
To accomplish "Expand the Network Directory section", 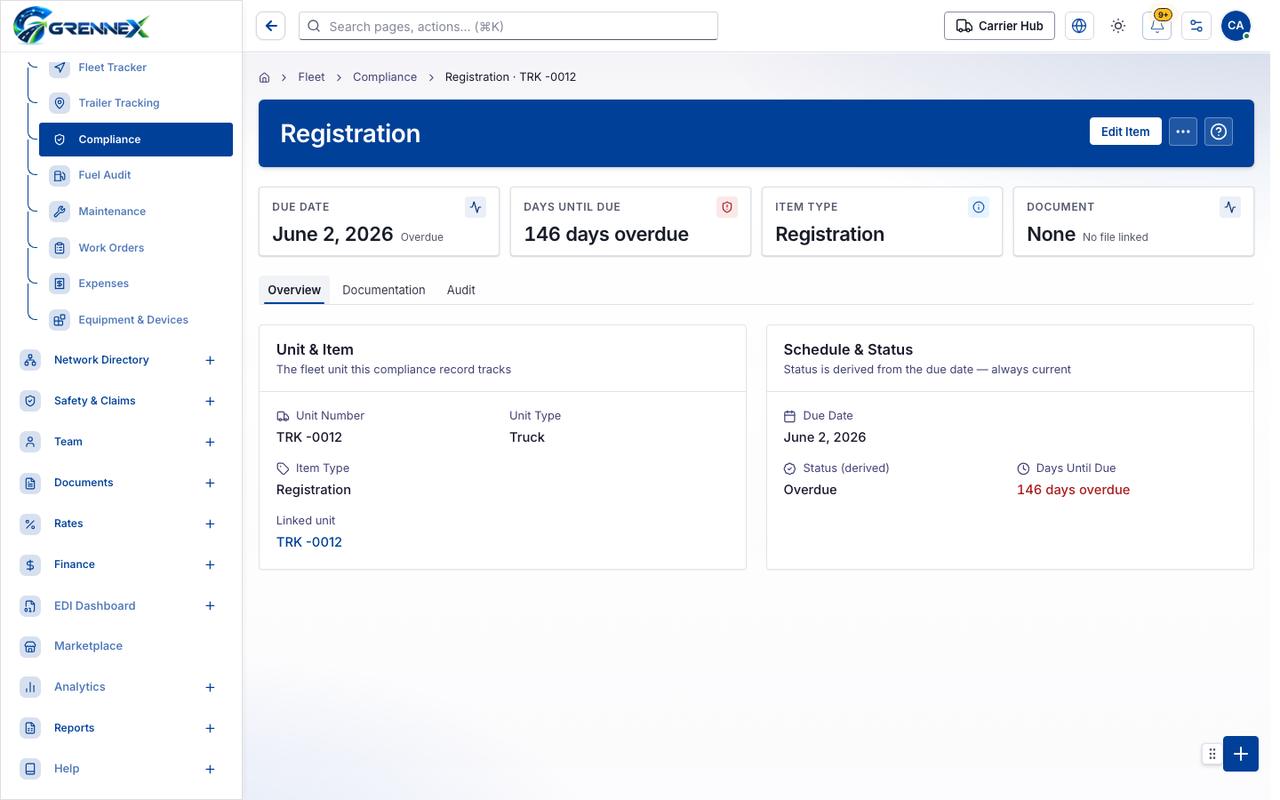I will (210, 360).
